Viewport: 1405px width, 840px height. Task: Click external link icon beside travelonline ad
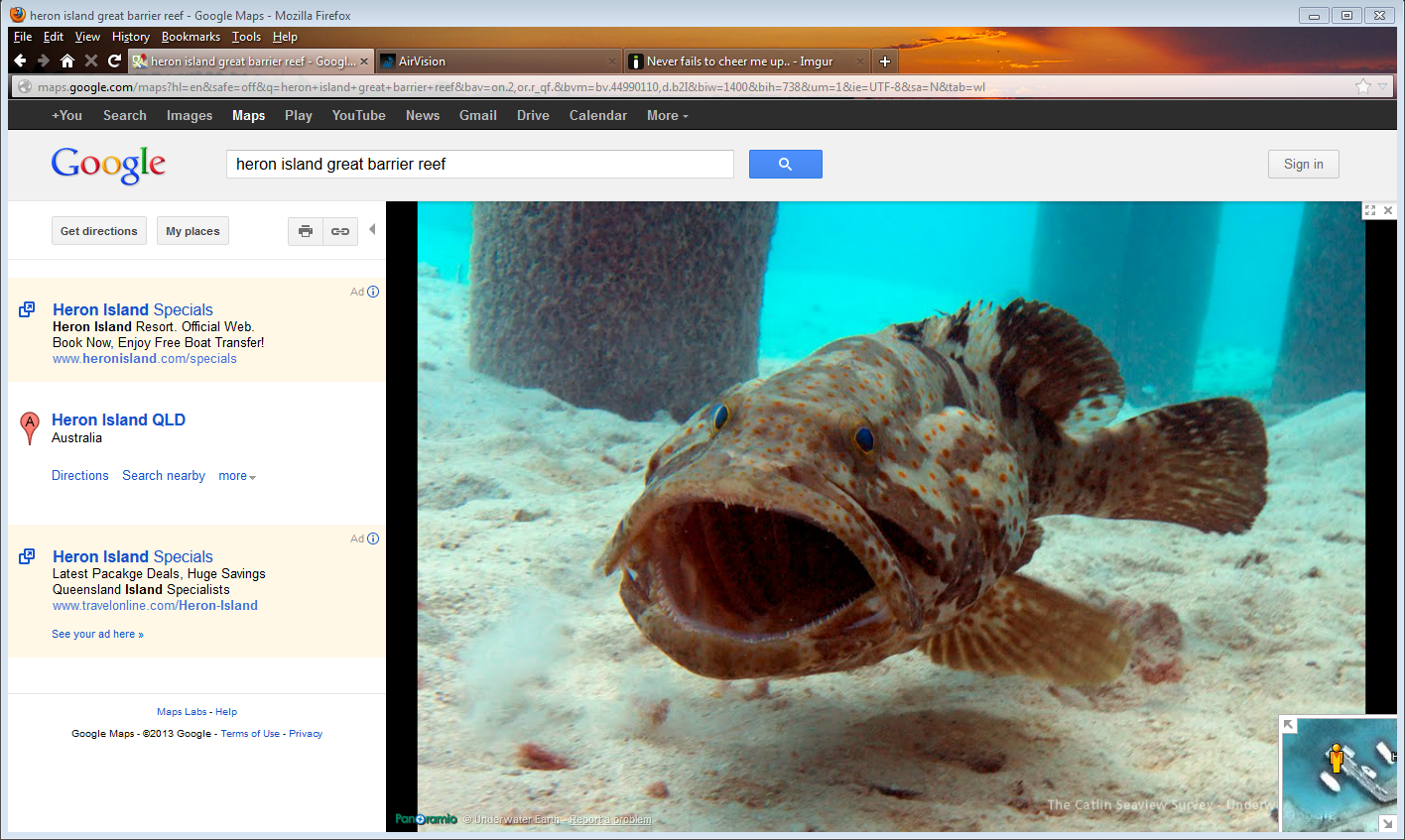pyautogui.click(x=28, y=556)
